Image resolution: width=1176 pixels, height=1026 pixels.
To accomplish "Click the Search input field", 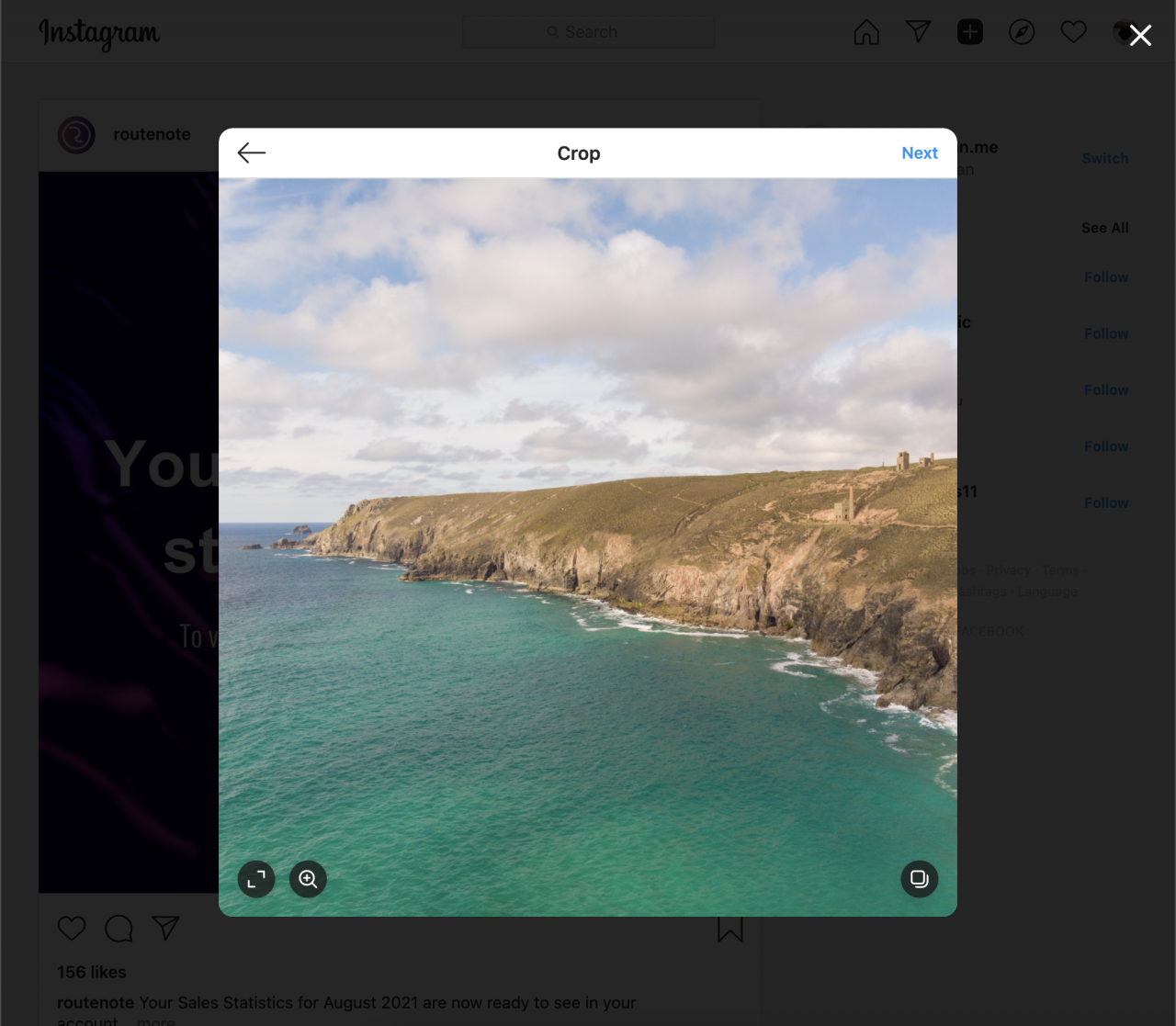I will (x=588, y=30).
